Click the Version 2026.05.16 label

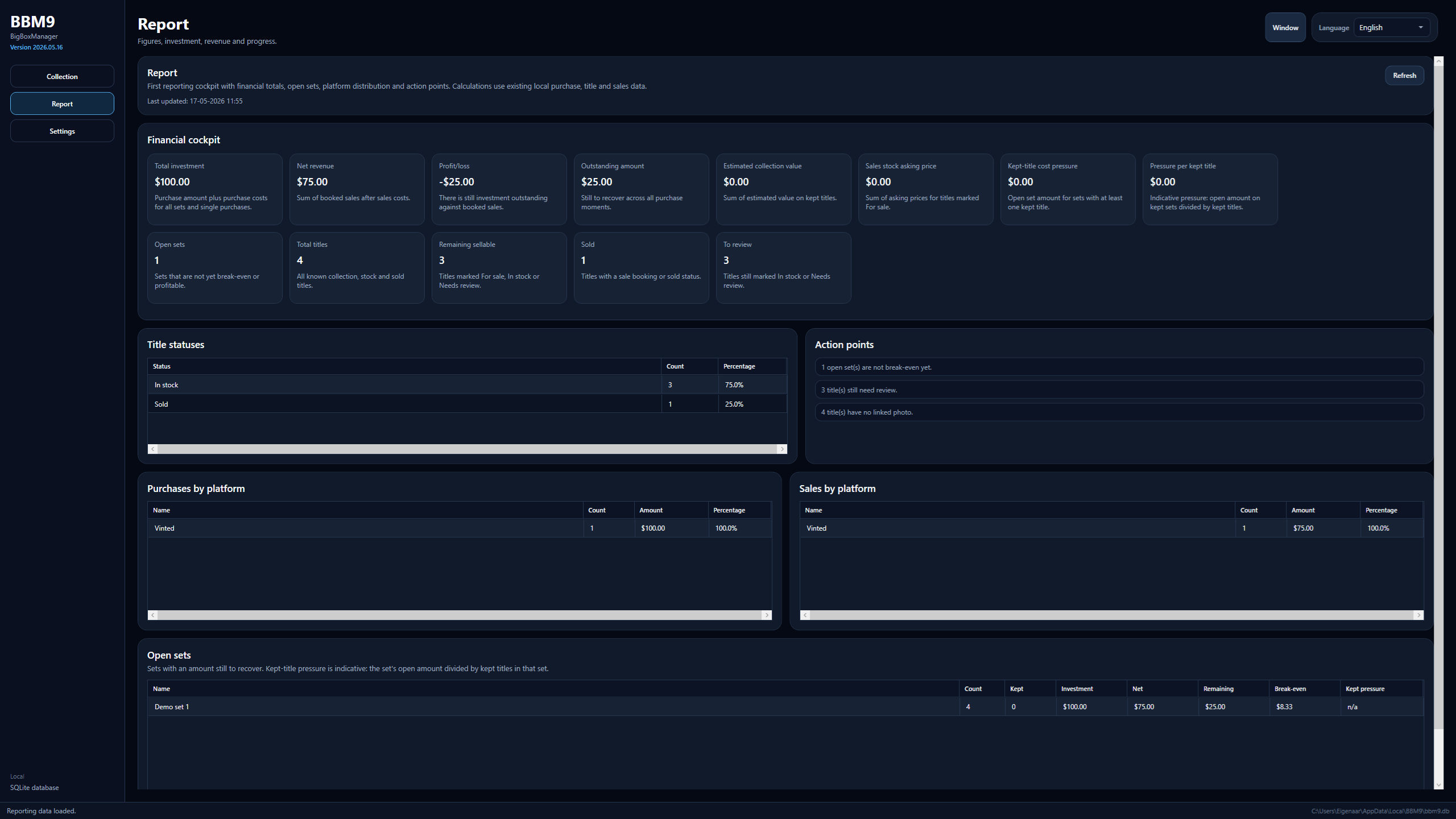[x=36, y=47]
